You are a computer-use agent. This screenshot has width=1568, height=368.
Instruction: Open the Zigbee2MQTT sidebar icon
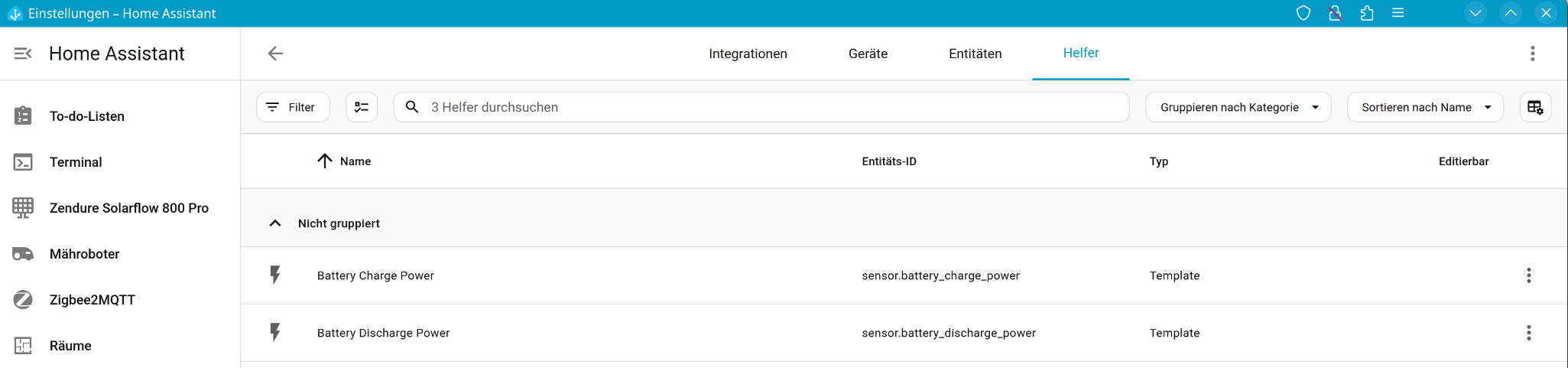pos(23,300)
